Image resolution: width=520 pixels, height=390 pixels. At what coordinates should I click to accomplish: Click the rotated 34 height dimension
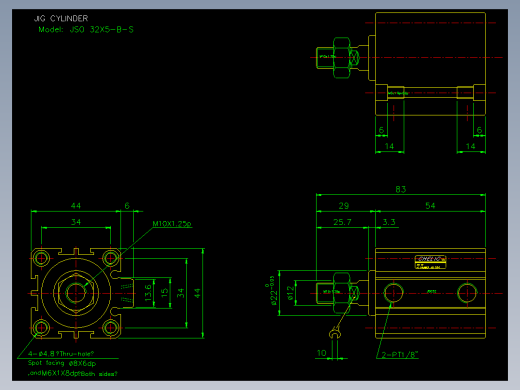pyautogui.click(x=181, y=293)
